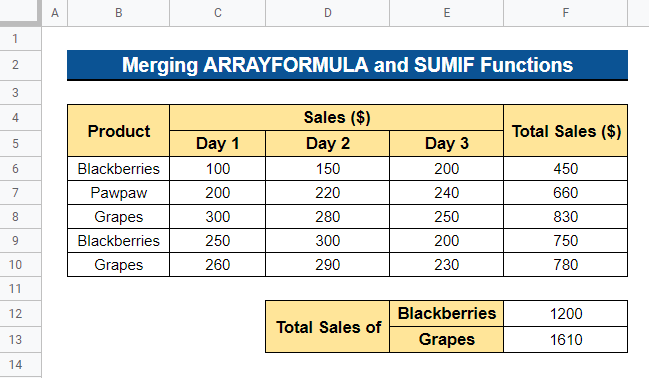Select the Blackberries total cell 1200
This screenshot has width=649, height=378.
coord(565,313)
